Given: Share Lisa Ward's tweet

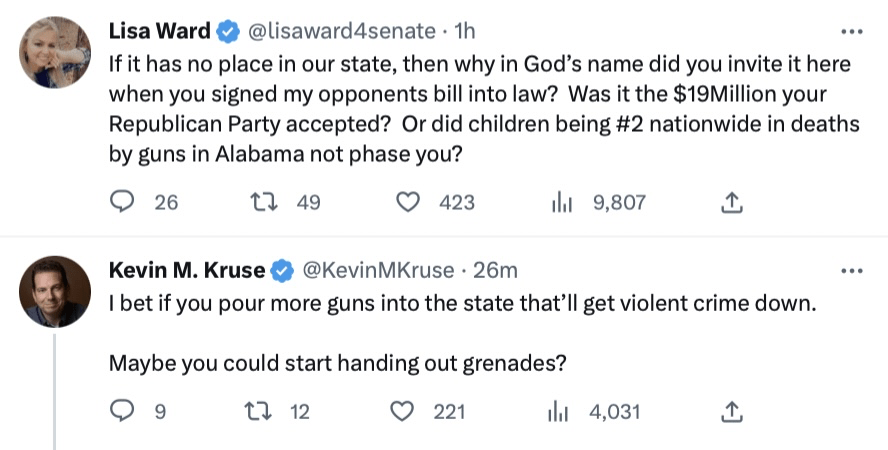Looking at the screenshot, I should [x=731, y=202].
